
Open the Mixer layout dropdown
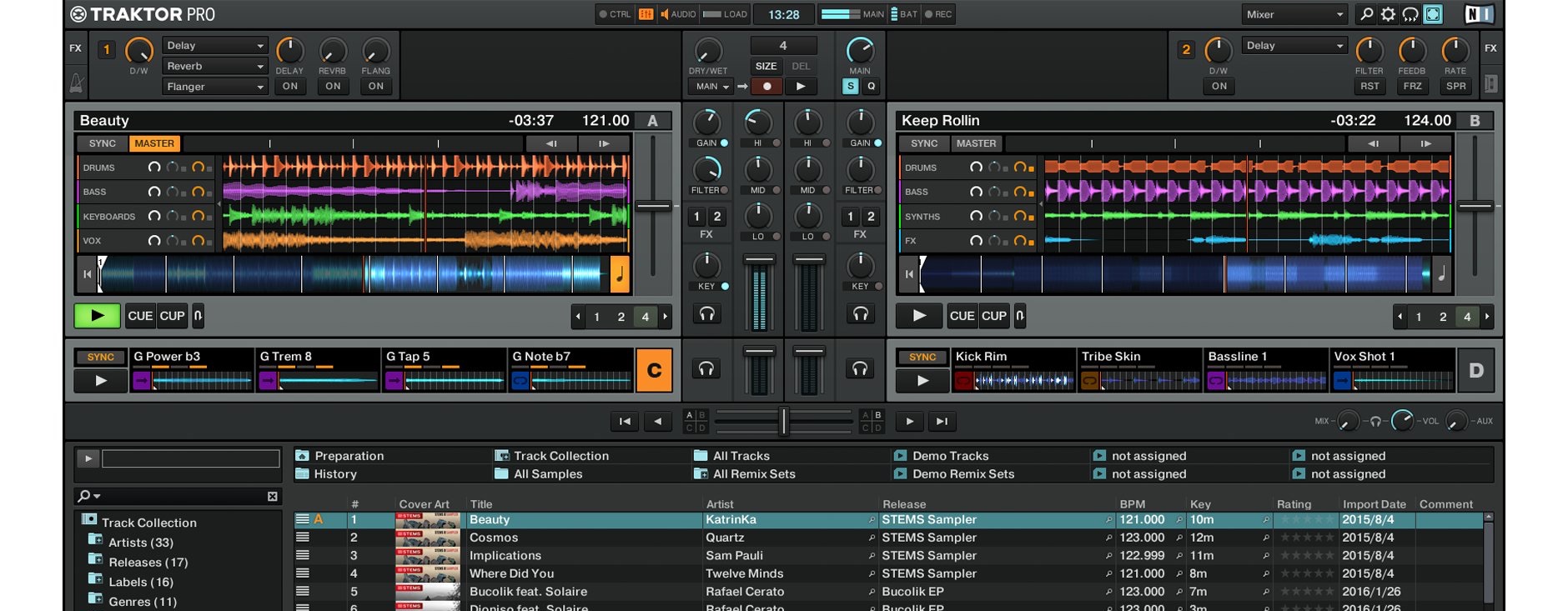[x=1294, y=14]
